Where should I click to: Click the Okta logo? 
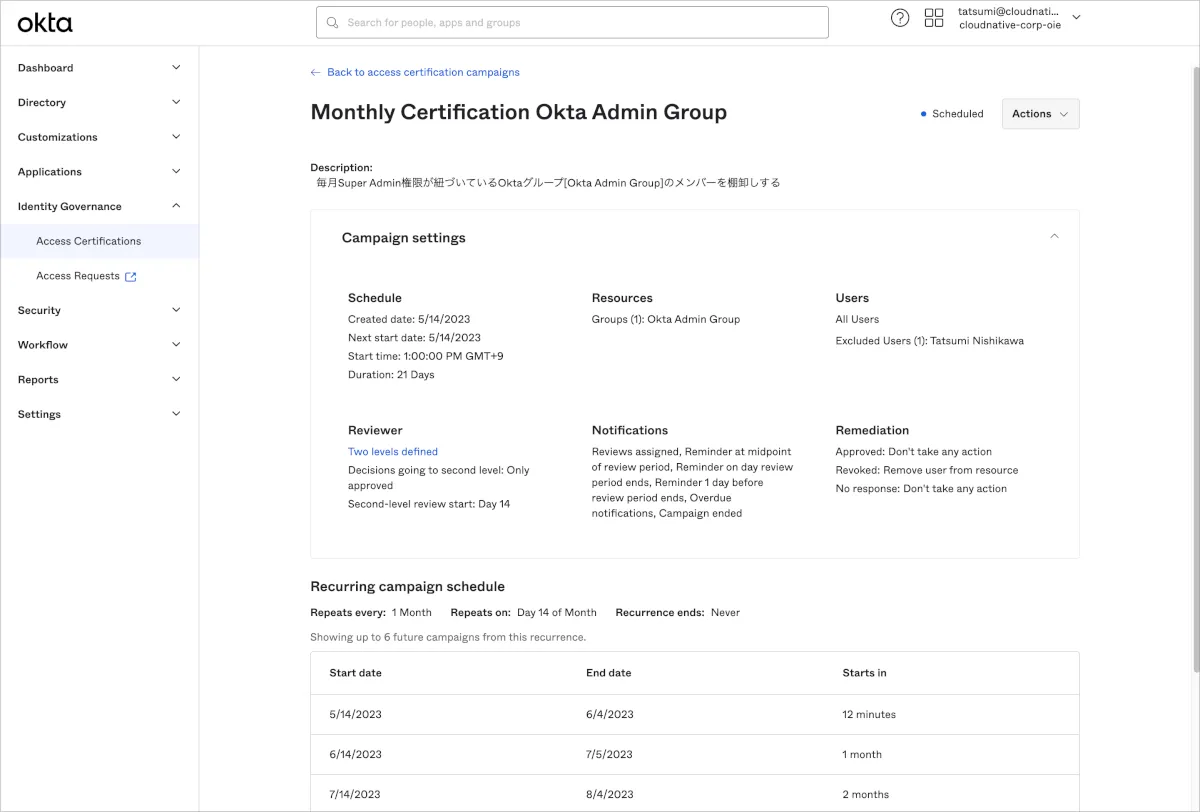[x=45, y=22]
